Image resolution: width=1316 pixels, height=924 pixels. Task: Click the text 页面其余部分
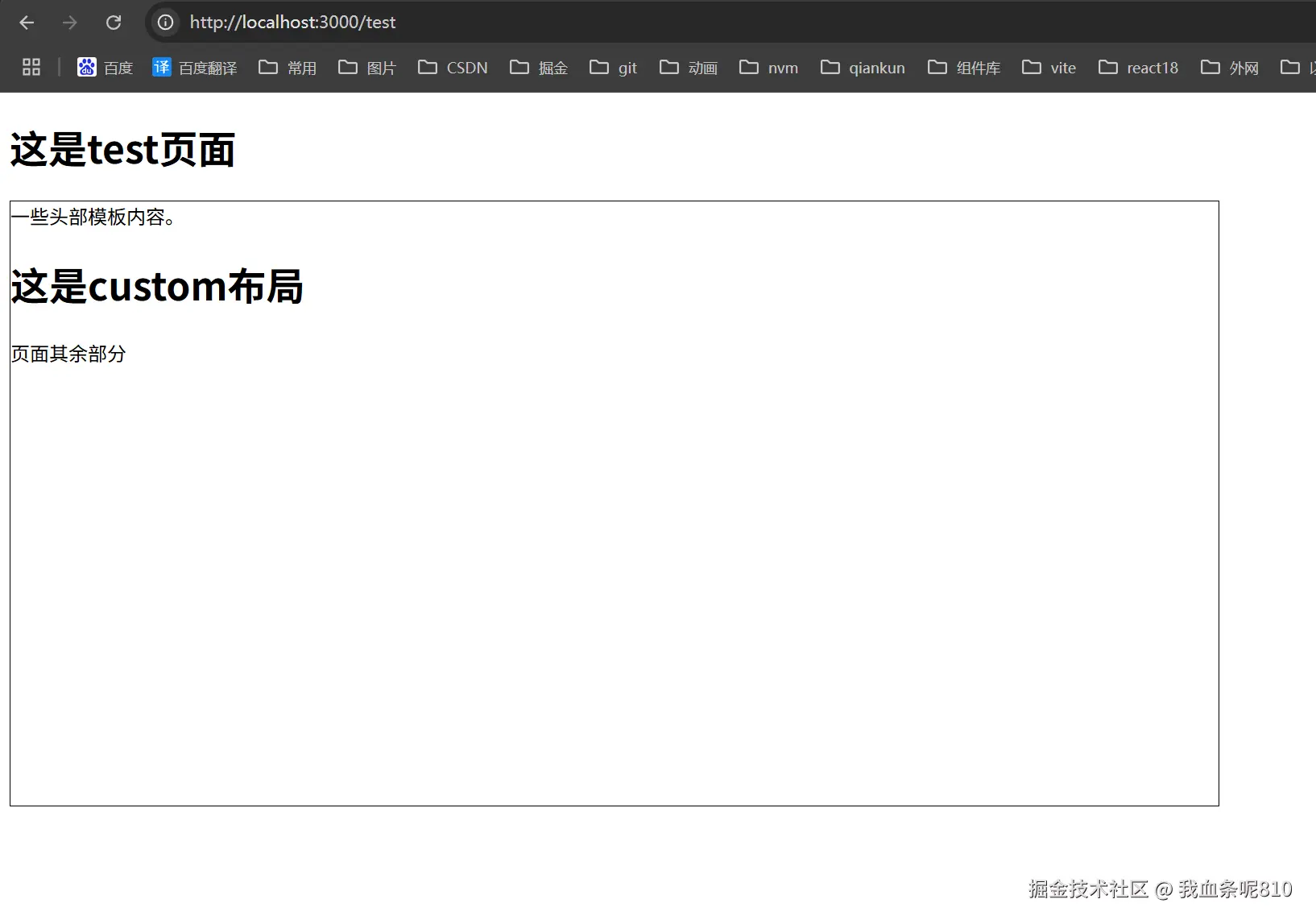(x=68, y=354)
